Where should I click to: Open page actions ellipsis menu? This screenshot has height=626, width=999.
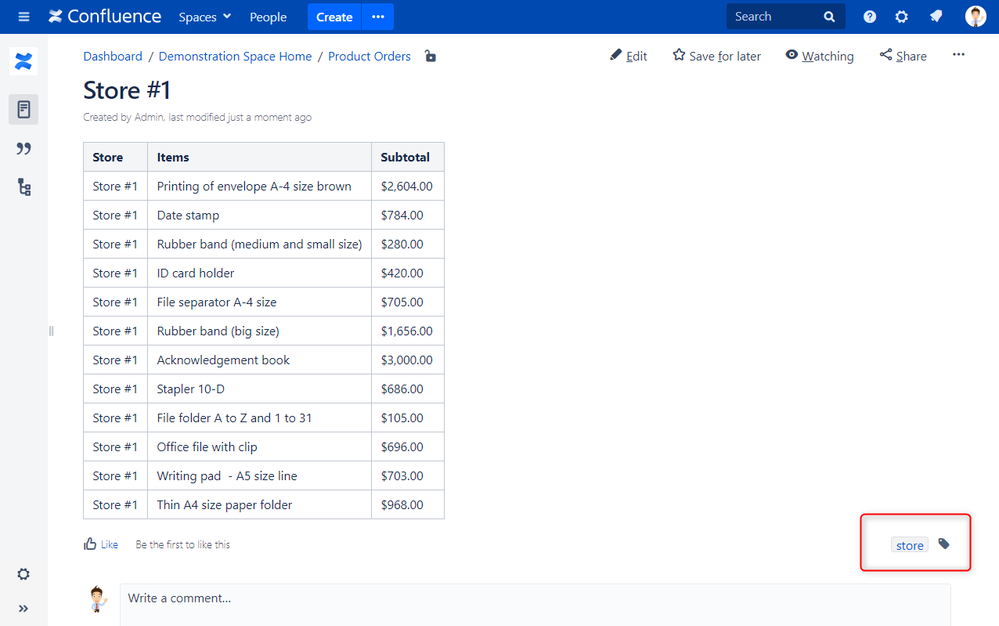[958, 55]
